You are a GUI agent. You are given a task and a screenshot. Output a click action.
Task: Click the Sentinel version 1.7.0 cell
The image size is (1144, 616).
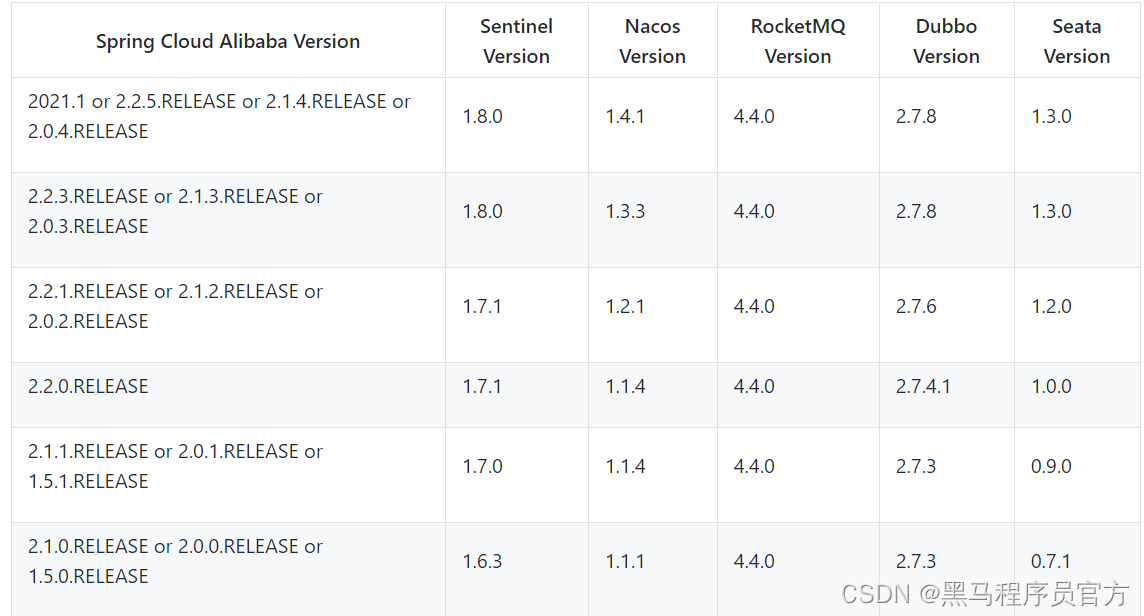click(x=482, y=466)
